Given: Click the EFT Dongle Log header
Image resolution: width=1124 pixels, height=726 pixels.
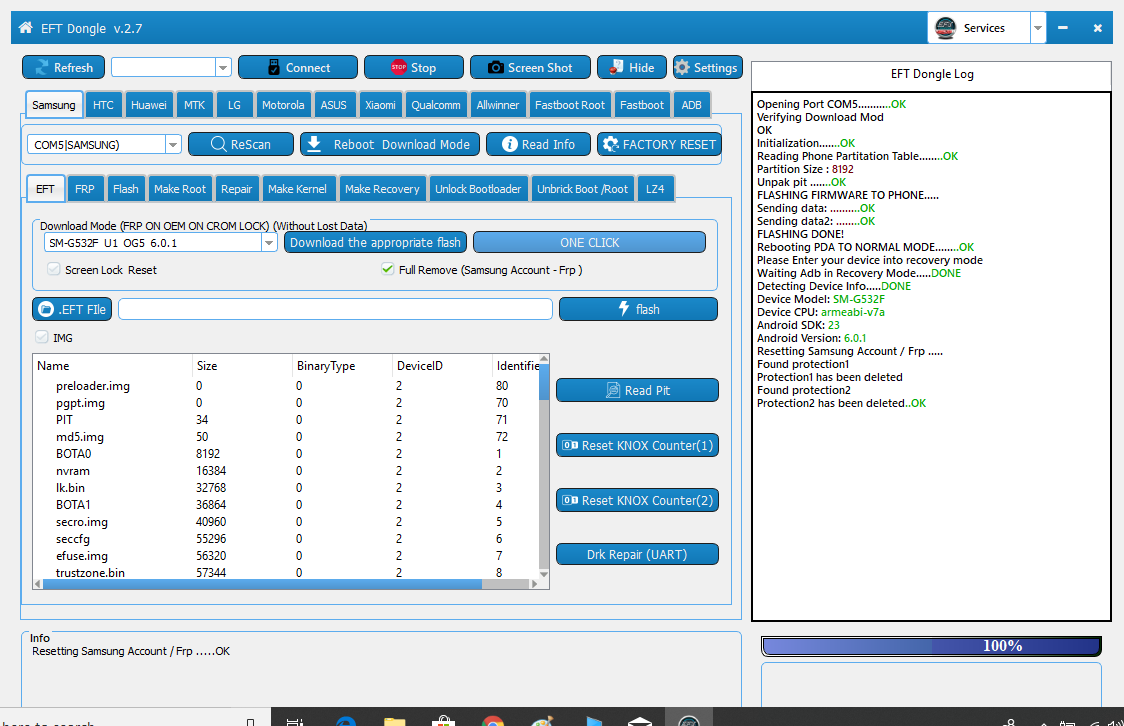Looking at the screenshot, I should [x=931, y=74].
